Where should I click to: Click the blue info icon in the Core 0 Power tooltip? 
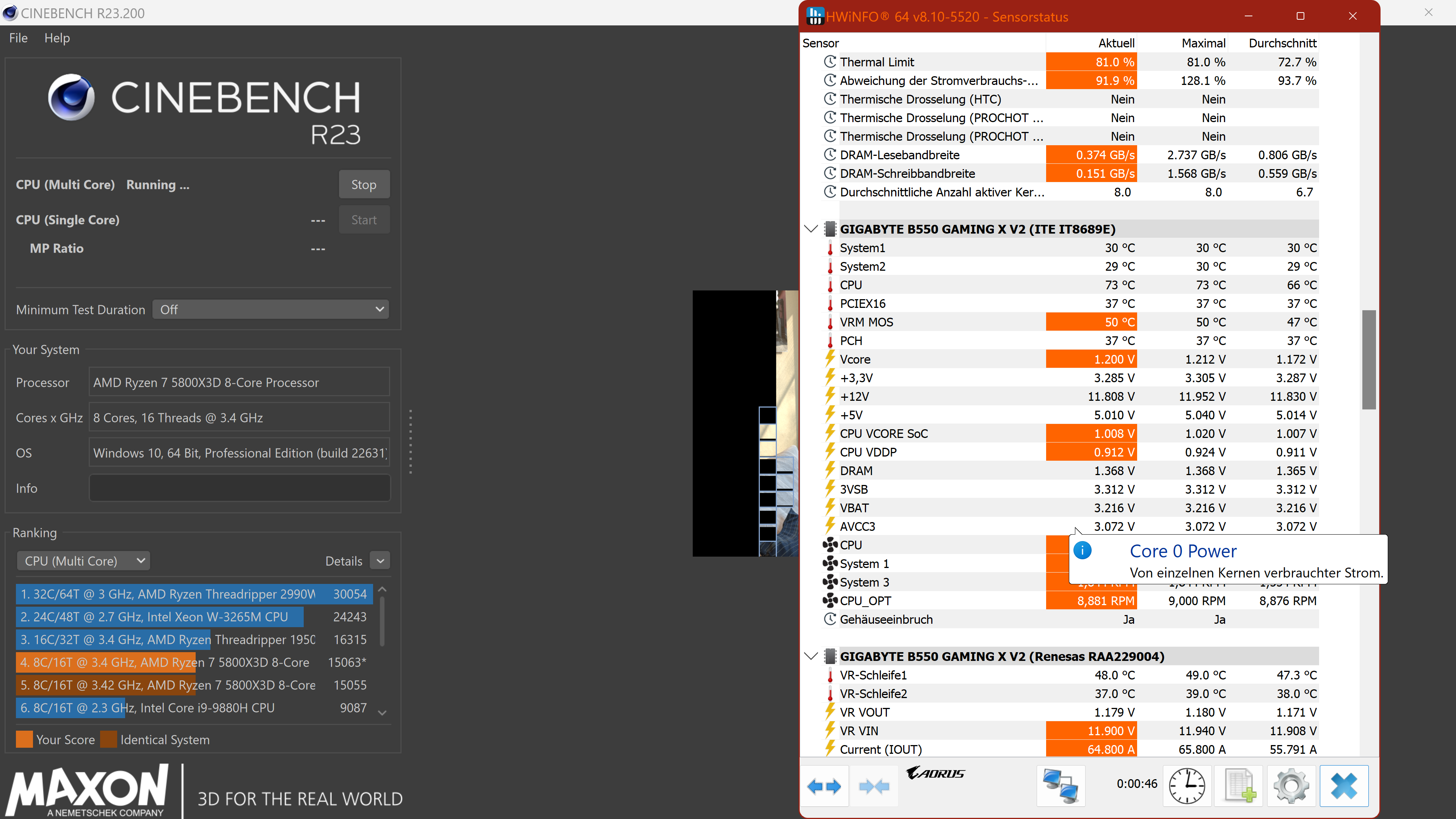click(x=1083, y=550)
